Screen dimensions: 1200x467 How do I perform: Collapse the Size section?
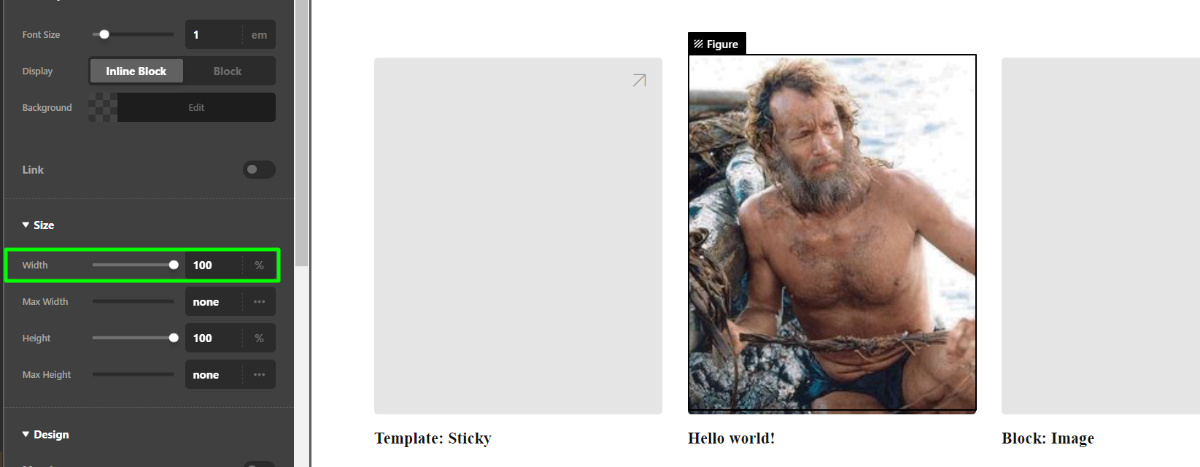(38, 226)
